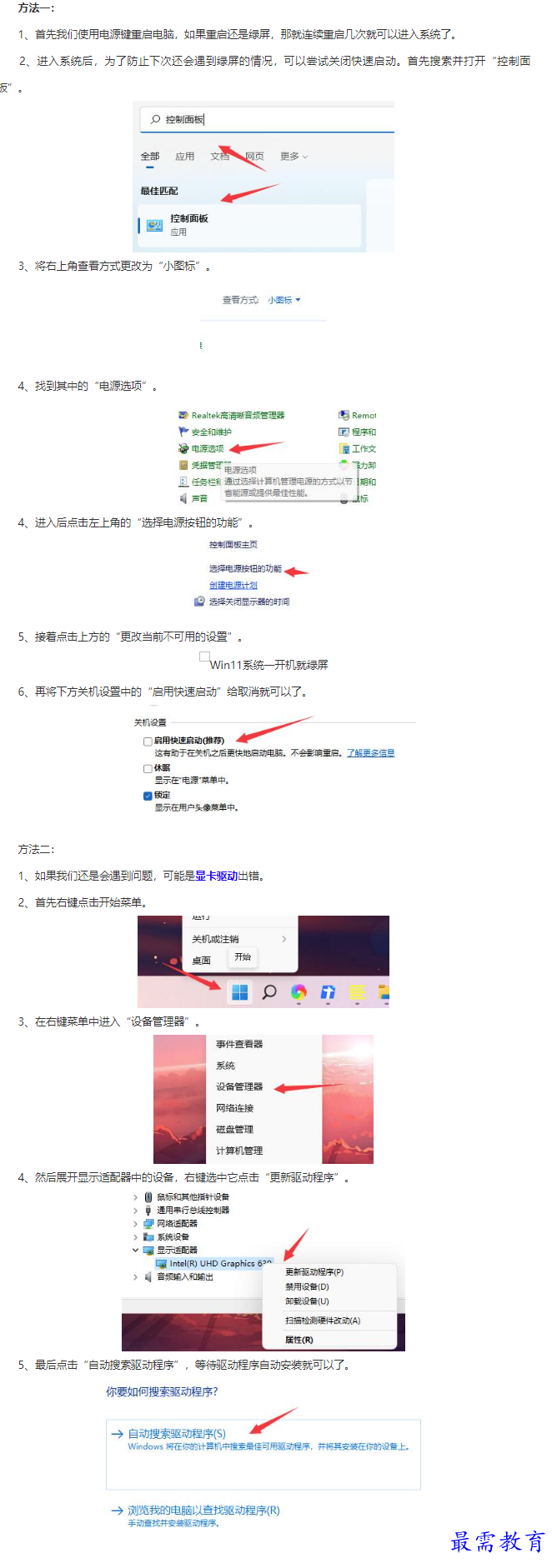552x1568 pixels.
Task: Expand 关机或注销 submenu arrow
Action: [x=284, y=939]
